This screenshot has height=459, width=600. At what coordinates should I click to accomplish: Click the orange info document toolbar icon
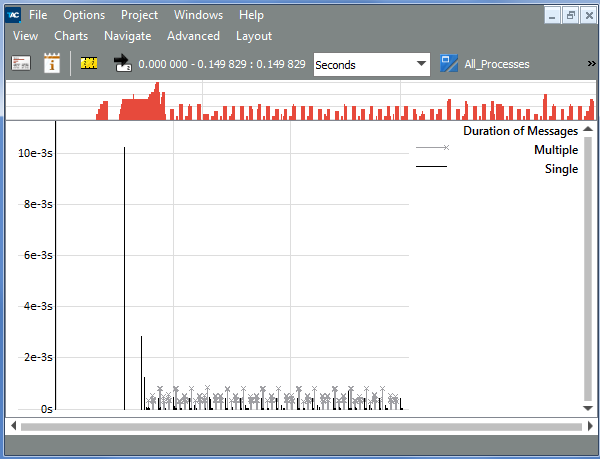pos(53,64)
